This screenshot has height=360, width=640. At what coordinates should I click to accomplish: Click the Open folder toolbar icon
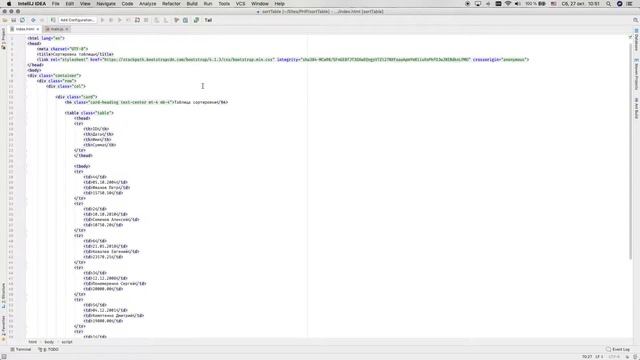tap(5, 20)
